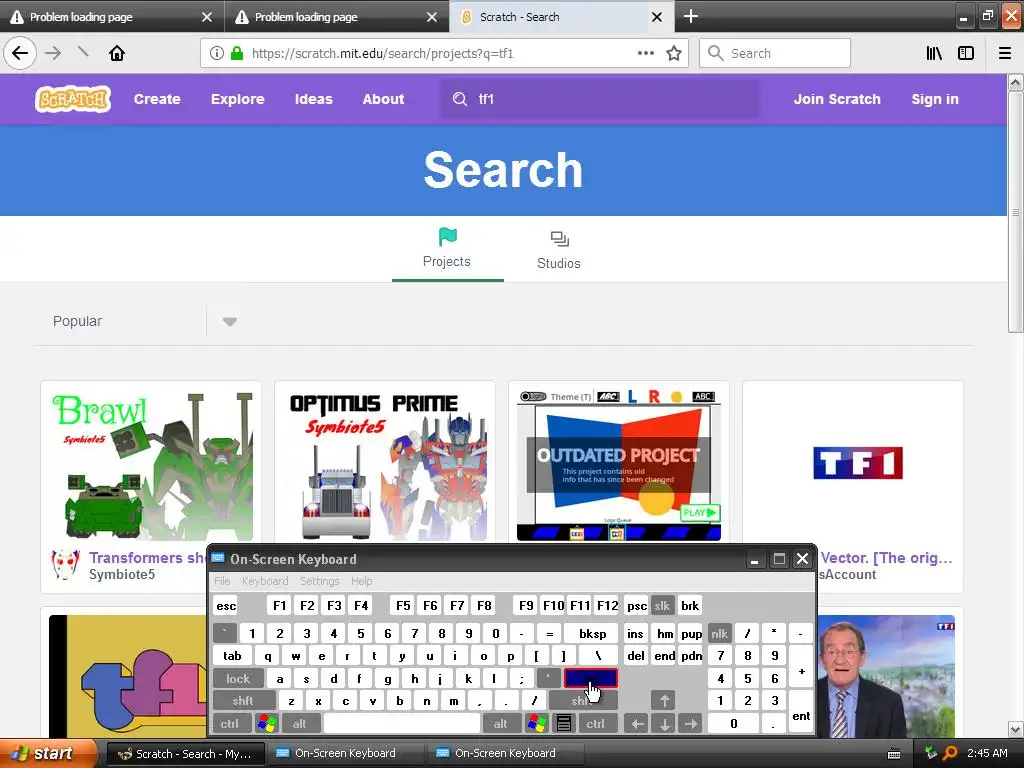Viewport: 1024px width, 768px height.
Task: Switch to first Problem loading page tab
Action: [112, 17]
